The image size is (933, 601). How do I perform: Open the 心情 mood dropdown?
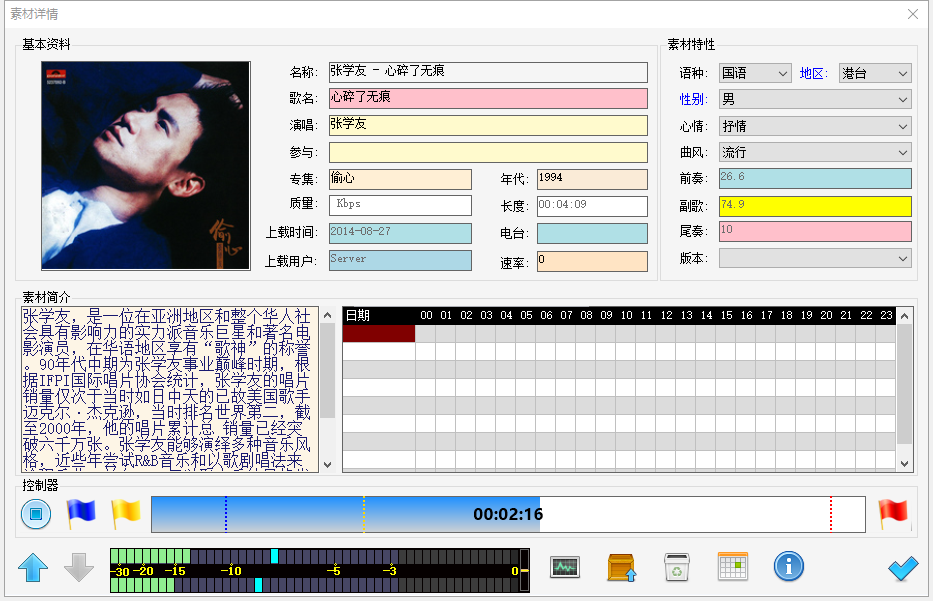coord(815,126)
